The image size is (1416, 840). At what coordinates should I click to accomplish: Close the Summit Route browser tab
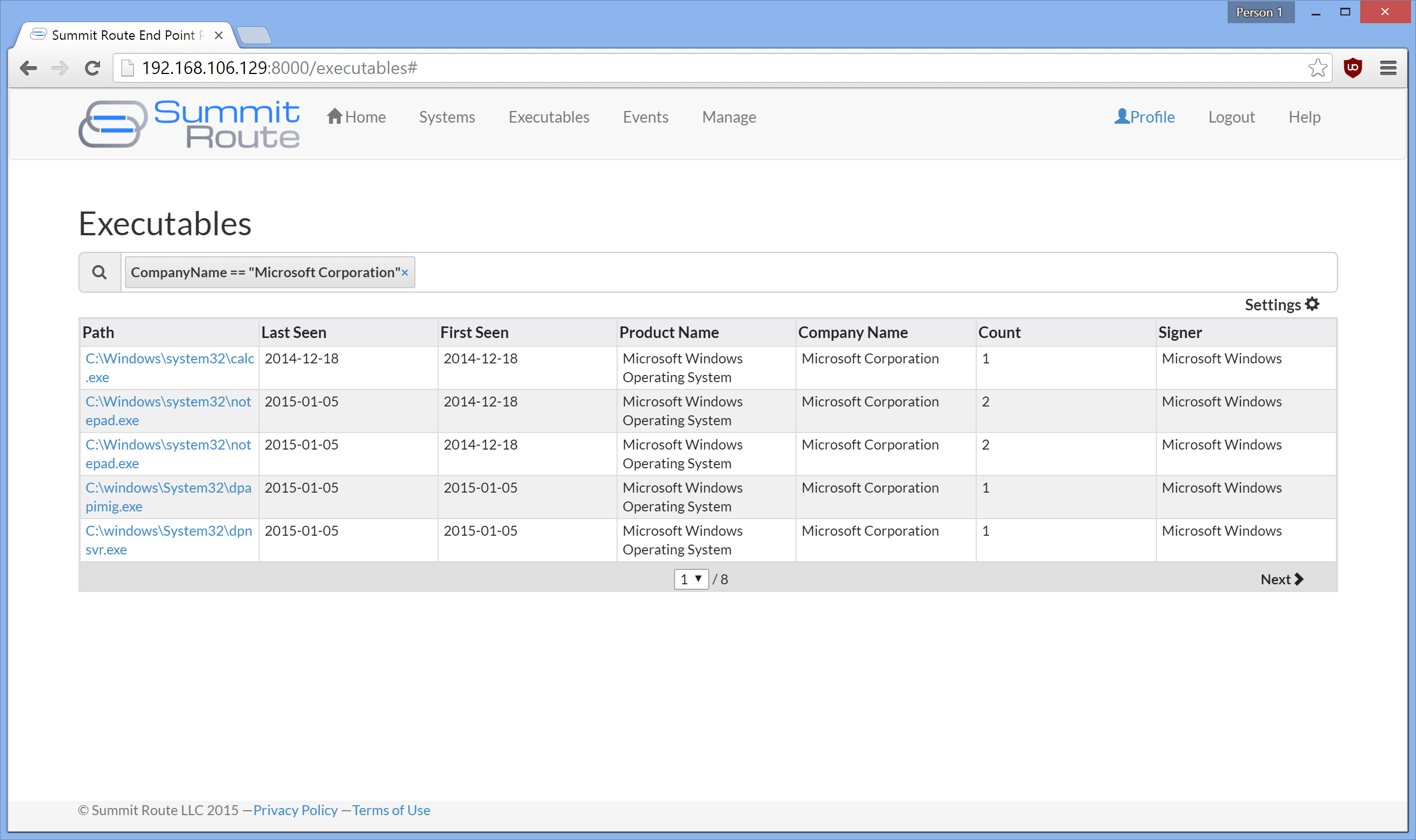[x=219, y=36]
